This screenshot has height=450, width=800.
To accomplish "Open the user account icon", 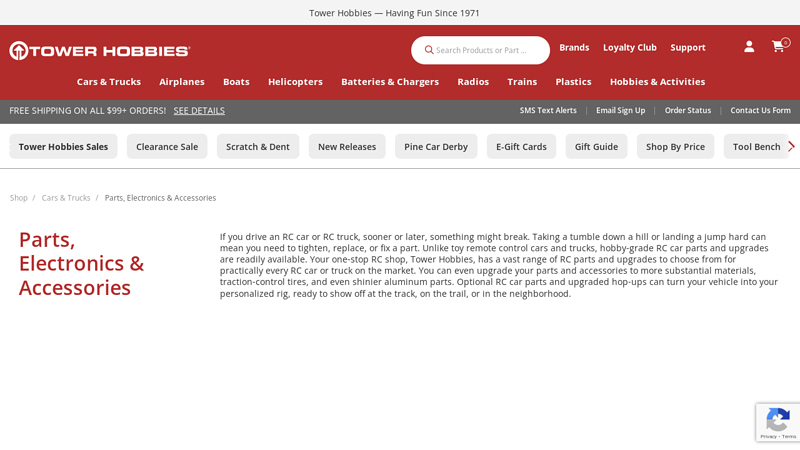I will click(x=749, y=47).
